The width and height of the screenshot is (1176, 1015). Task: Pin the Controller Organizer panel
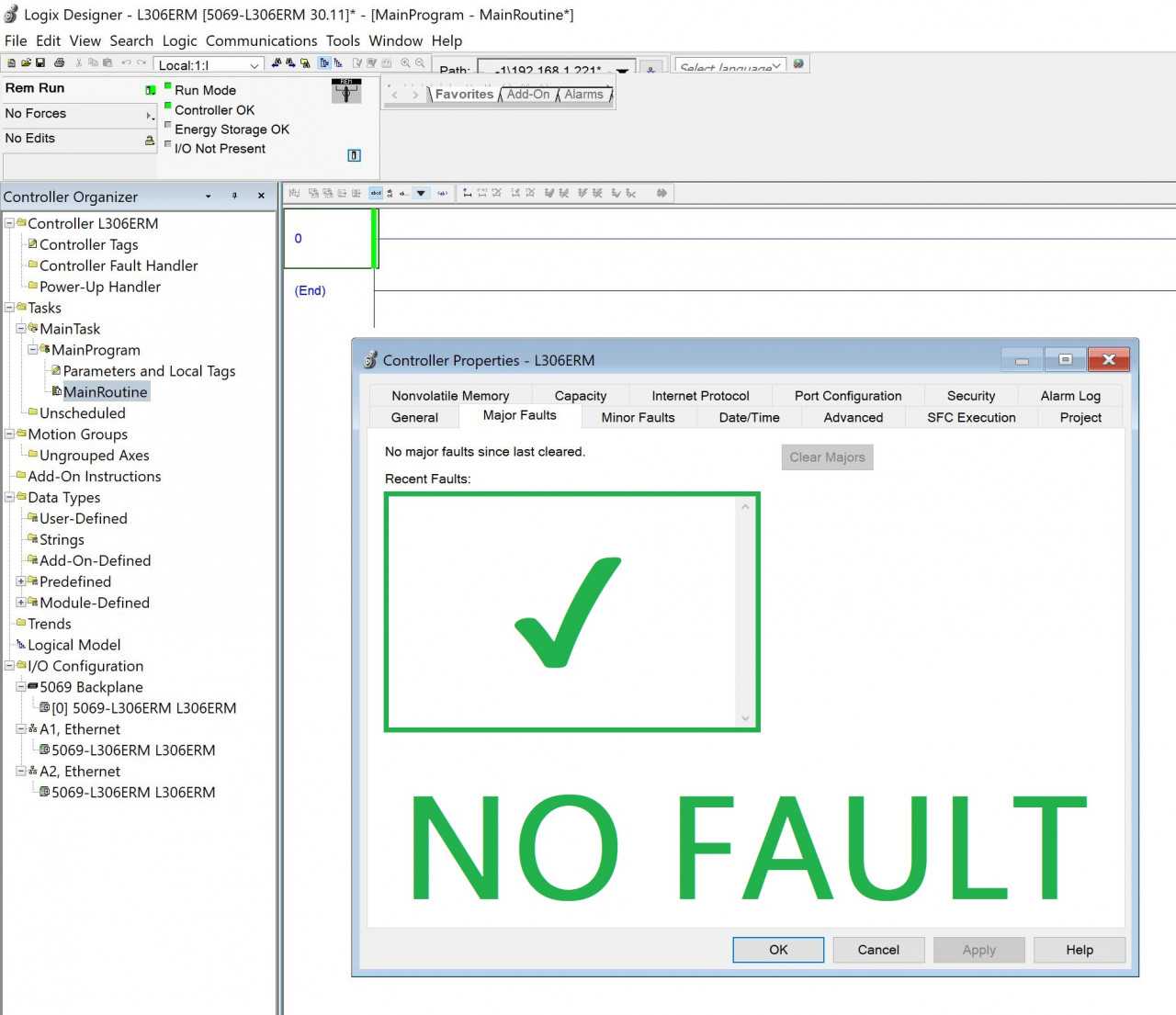point(234,196)
